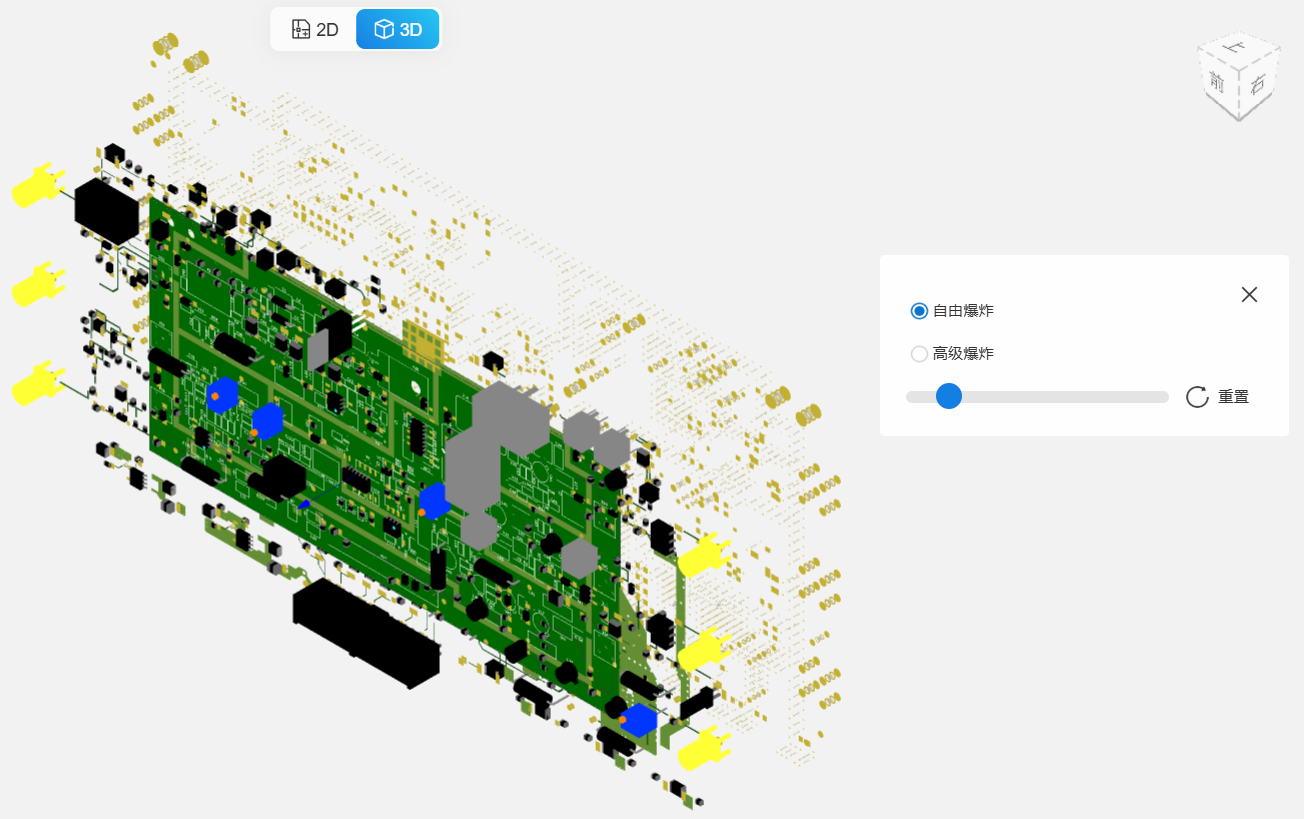Select the lowest yellow connector on the left side
The height and width of the screenshot is (819, 1304).
pyautogui.click(x=36, y=385)
